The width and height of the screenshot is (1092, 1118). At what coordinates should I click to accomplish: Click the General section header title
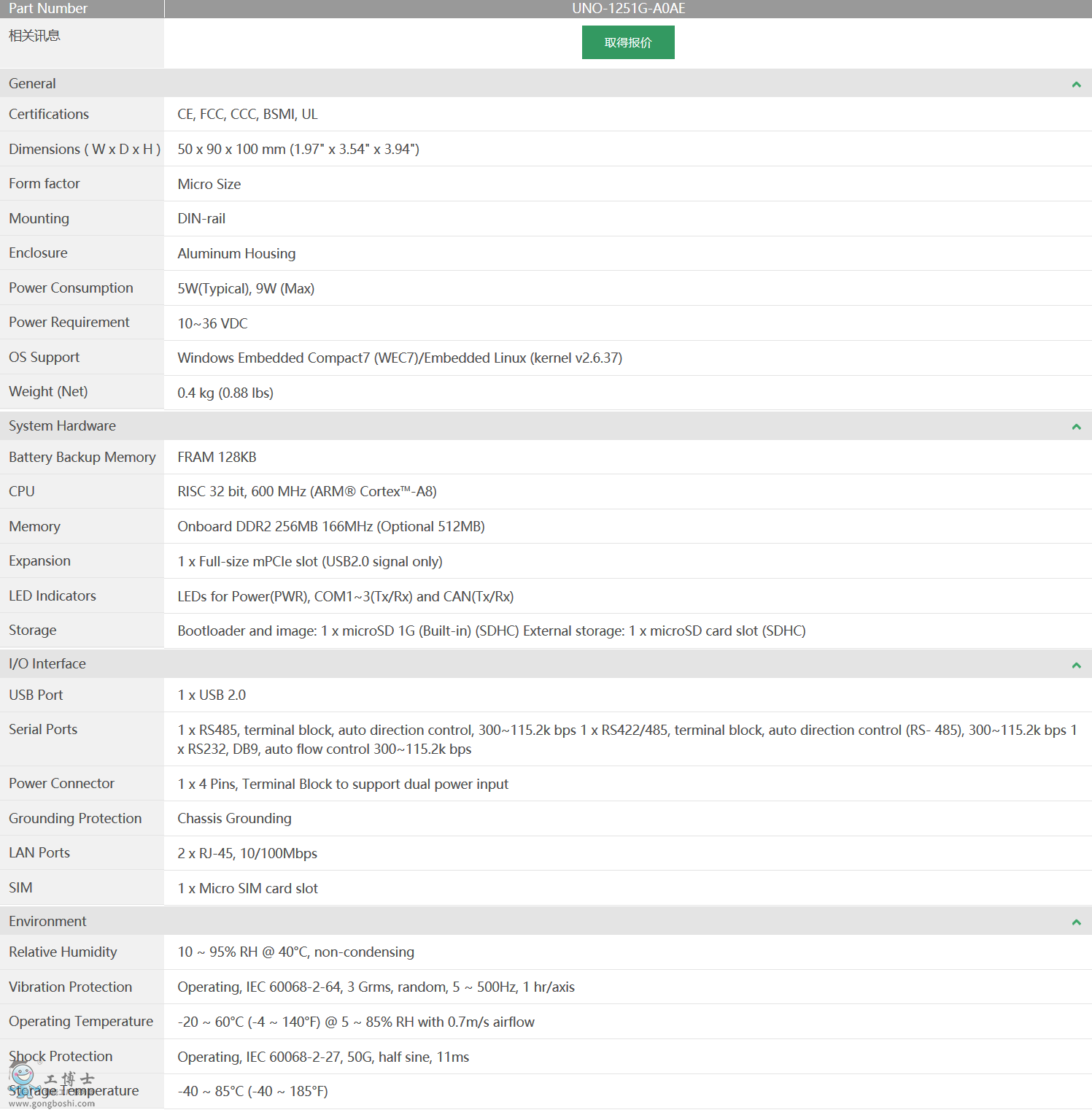(32, 84)
